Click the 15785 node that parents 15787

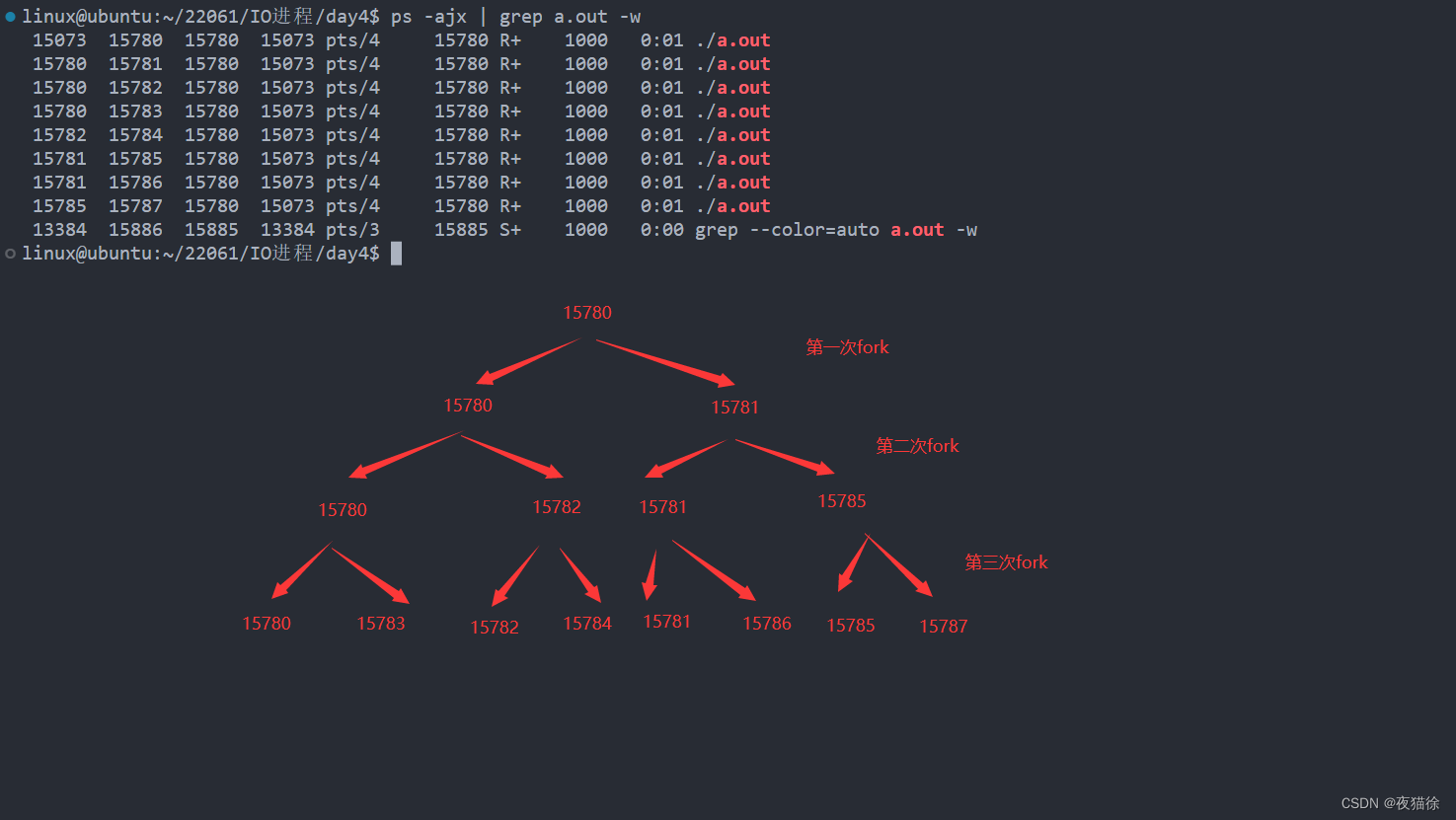click(x=842, y=501)
